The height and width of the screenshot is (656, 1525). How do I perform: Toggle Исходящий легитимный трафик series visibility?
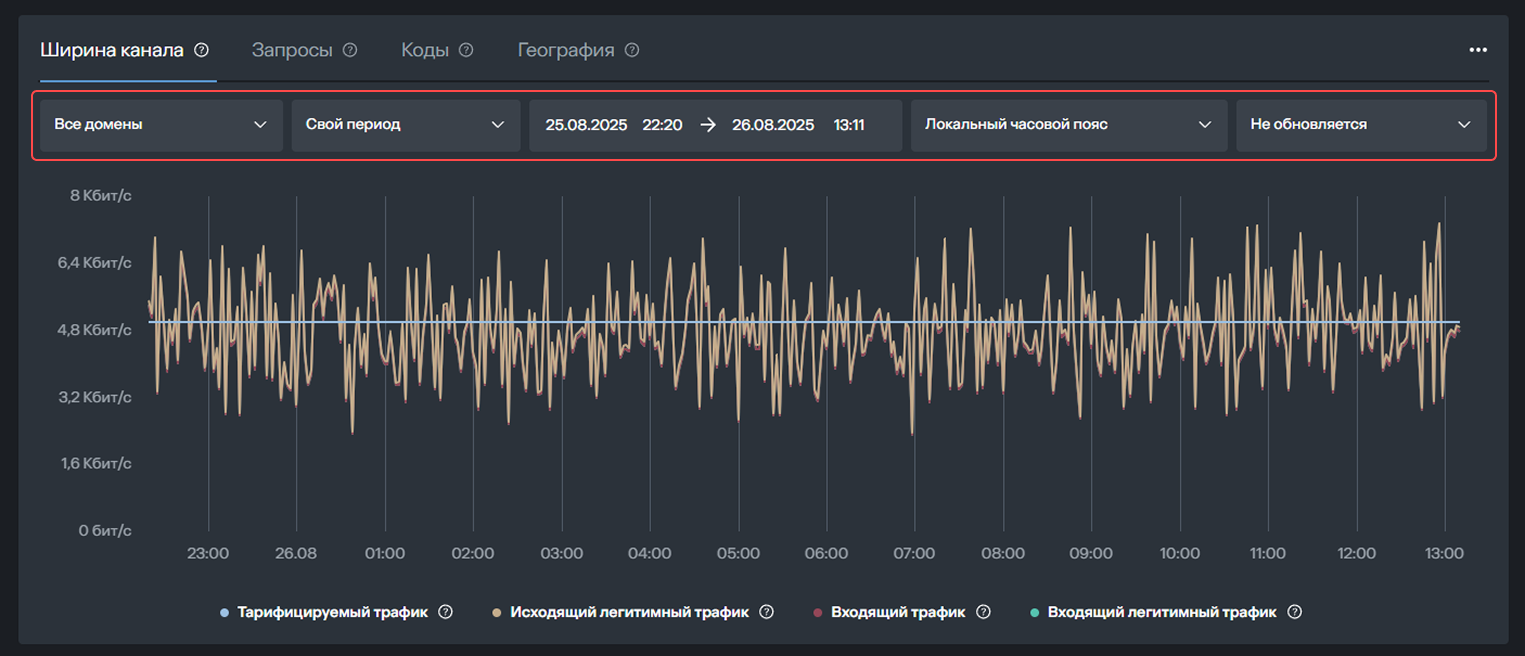630,611
